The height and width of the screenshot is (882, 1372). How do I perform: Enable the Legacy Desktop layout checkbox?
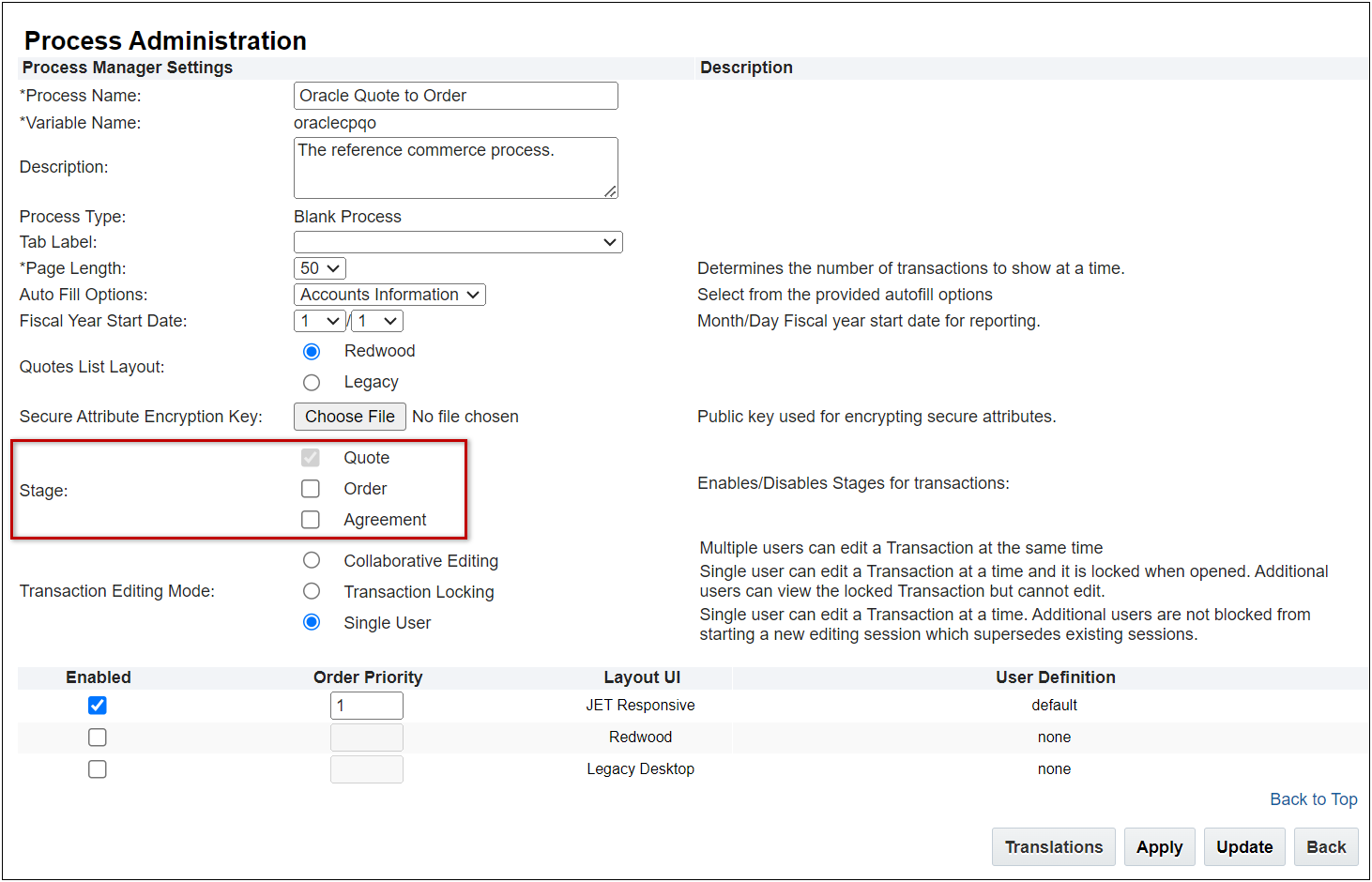click(98, 769)
